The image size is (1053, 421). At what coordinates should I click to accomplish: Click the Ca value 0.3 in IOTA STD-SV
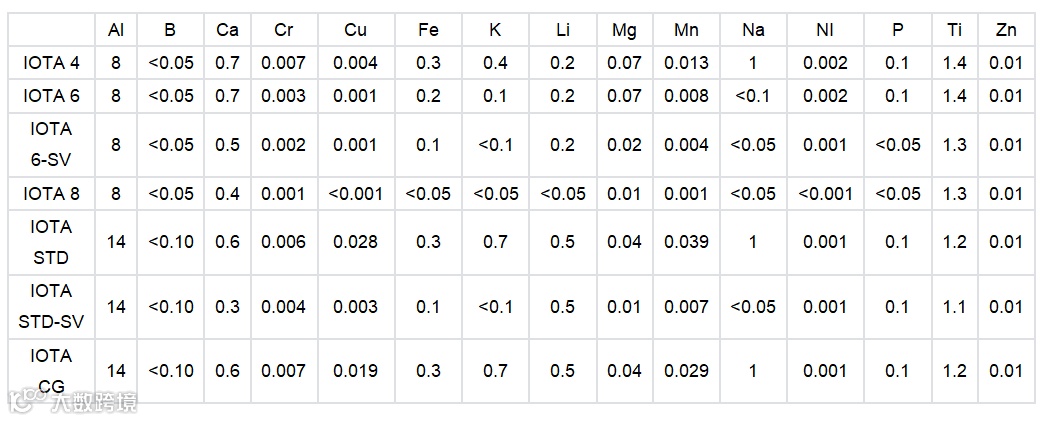point(227,306)
